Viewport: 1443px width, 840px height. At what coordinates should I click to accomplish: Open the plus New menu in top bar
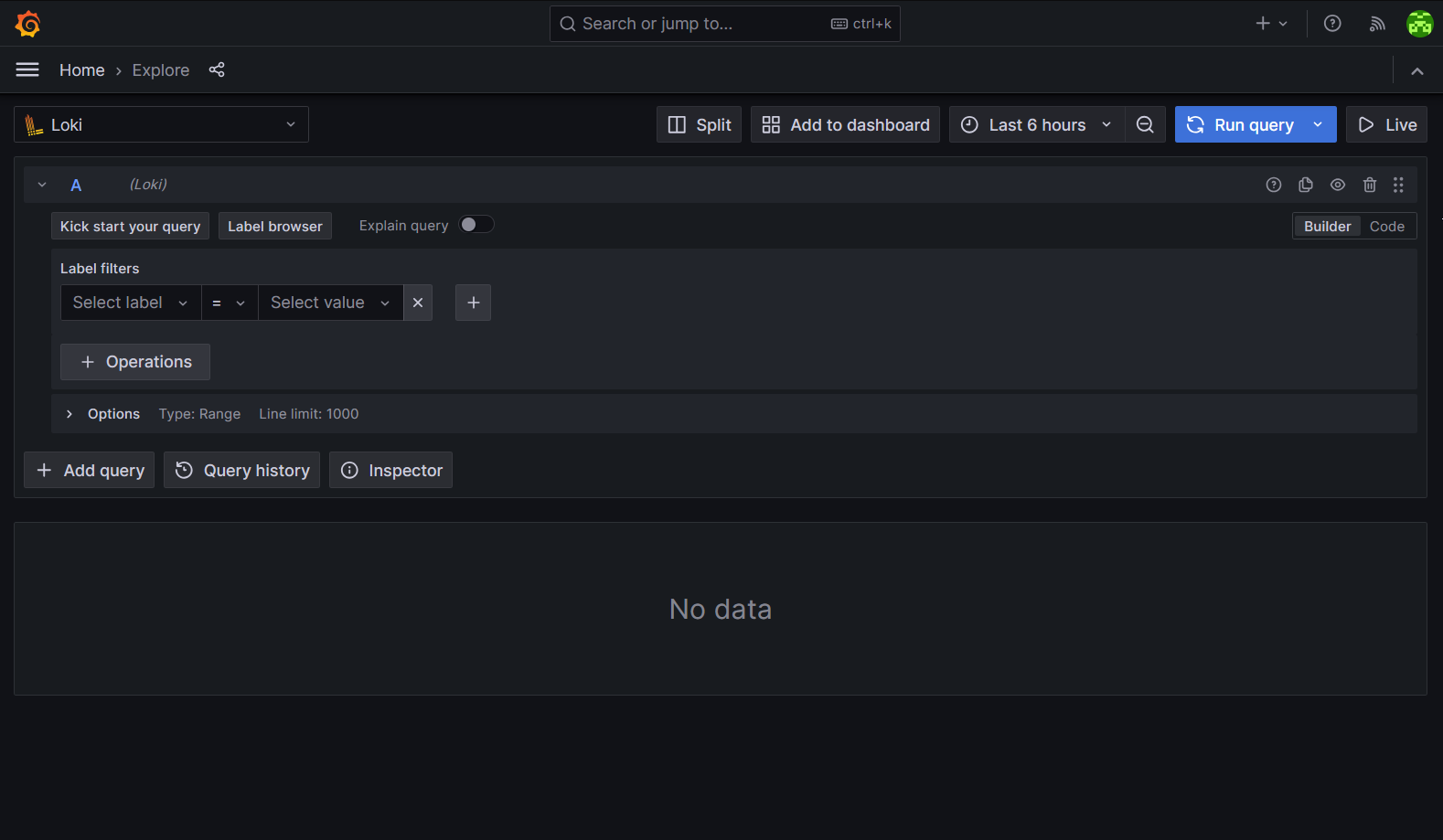click(x=1271, y=24)
